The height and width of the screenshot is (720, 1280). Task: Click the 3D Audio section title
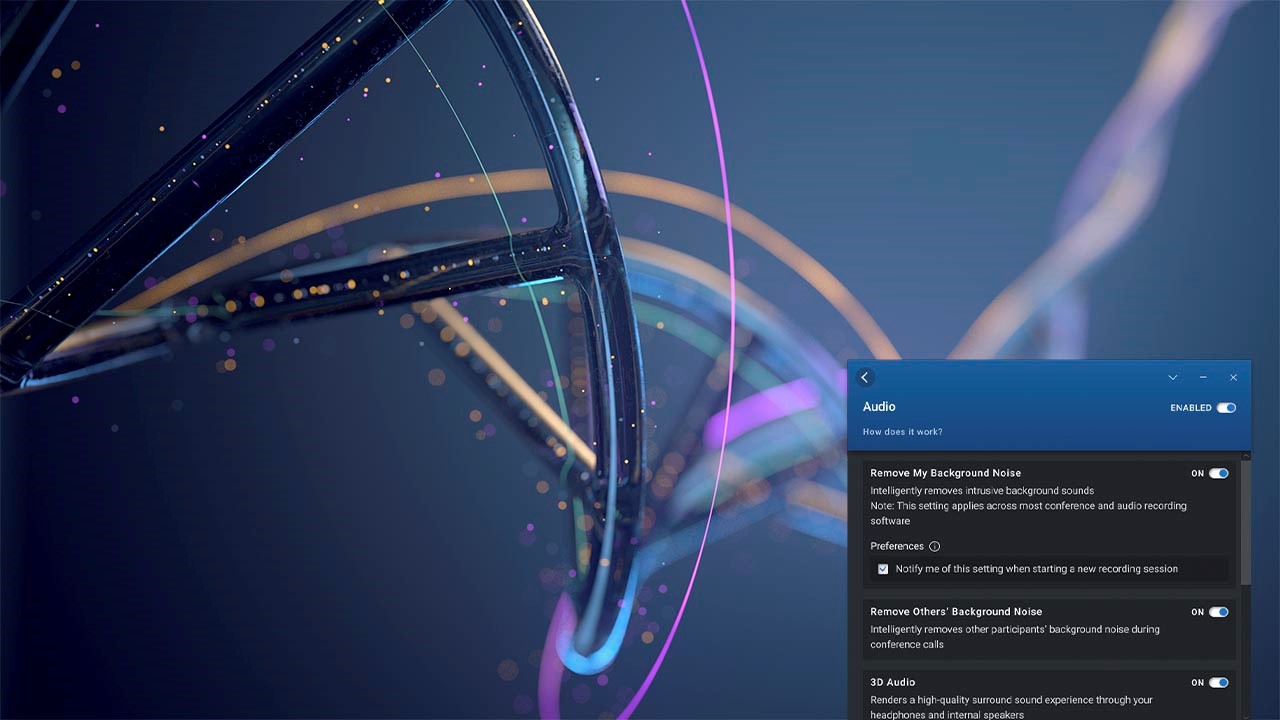click(x=892, y=683)
